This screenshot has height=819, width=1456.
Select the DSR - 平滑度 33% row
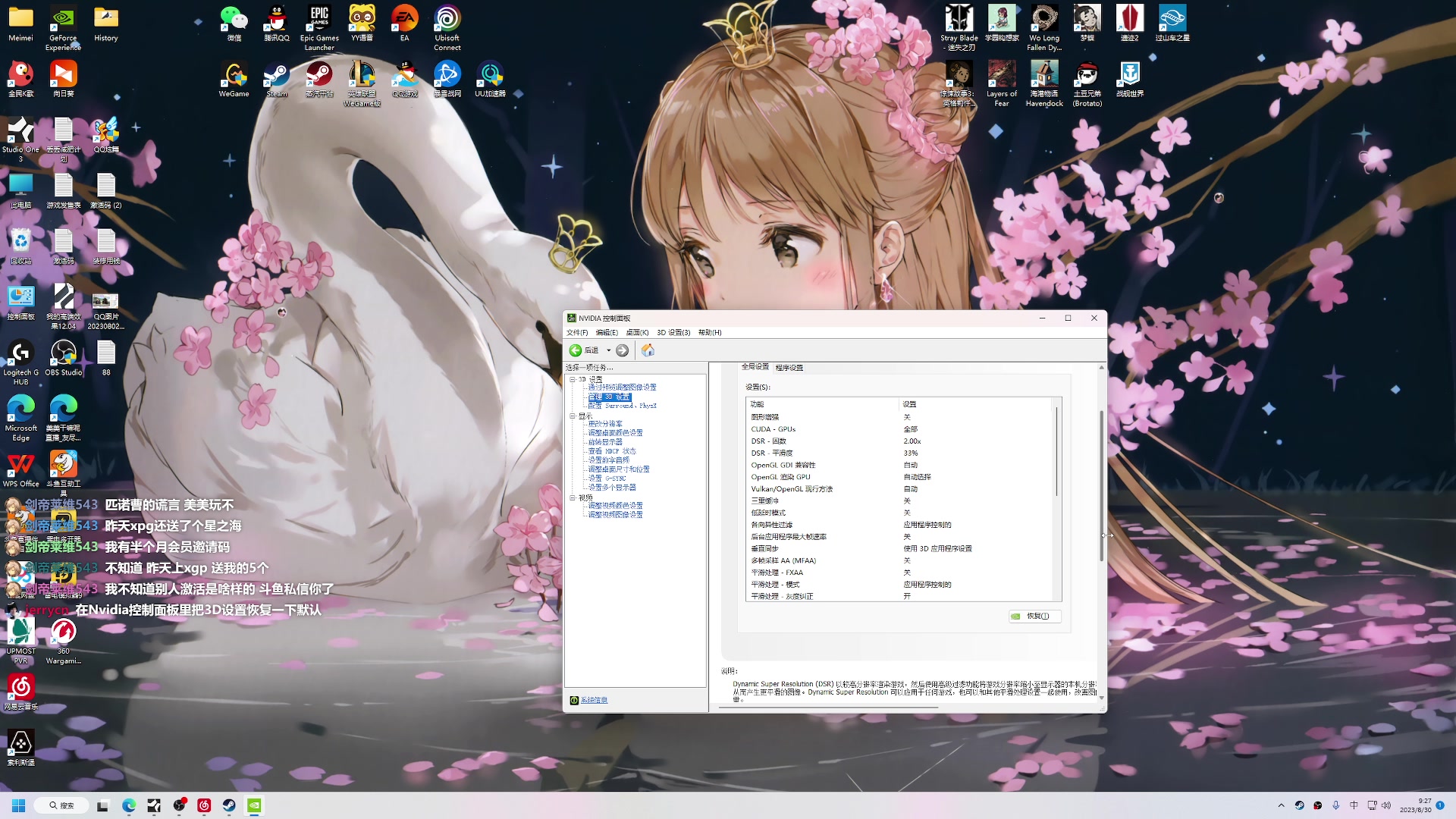click(x=901, y=453)
